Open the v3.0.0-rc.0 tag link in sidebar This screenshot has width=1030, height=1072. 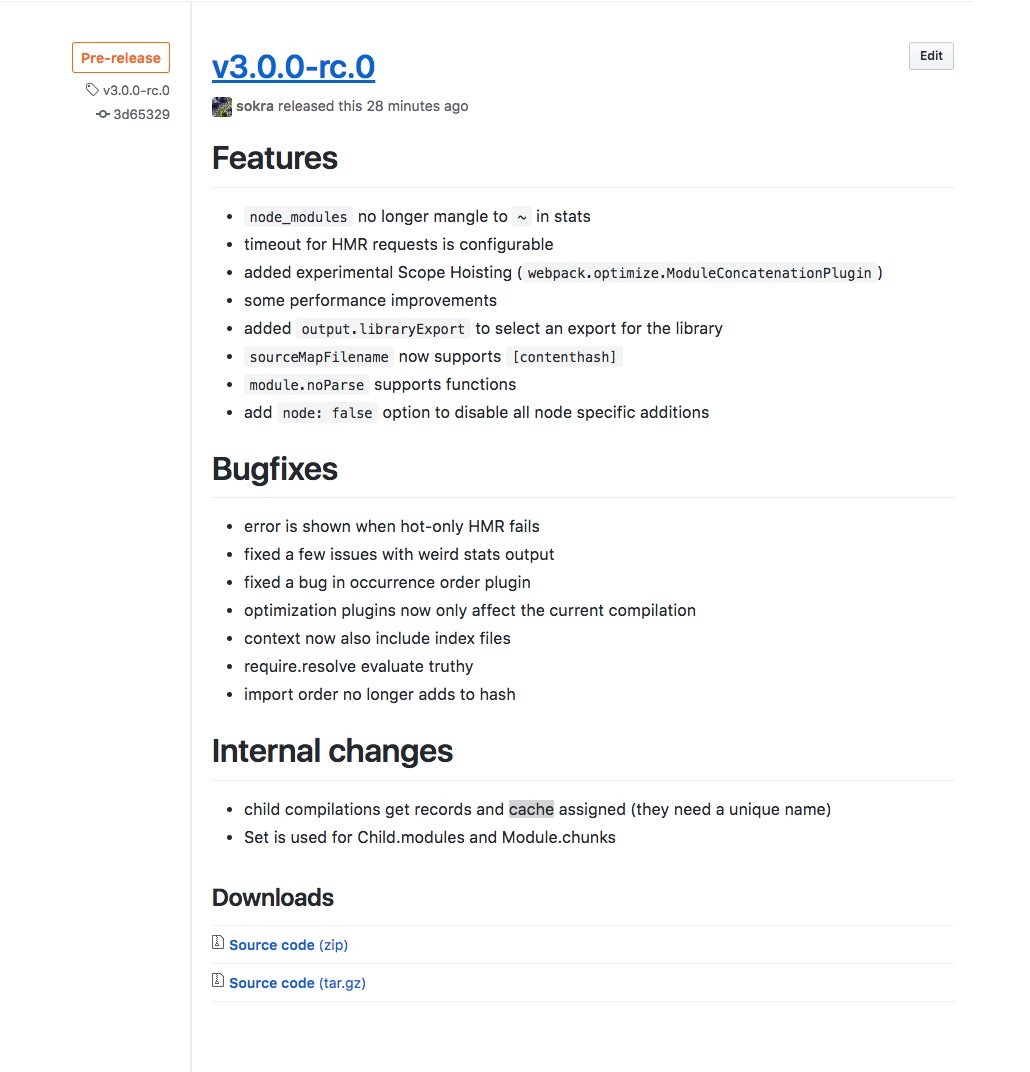136,90
